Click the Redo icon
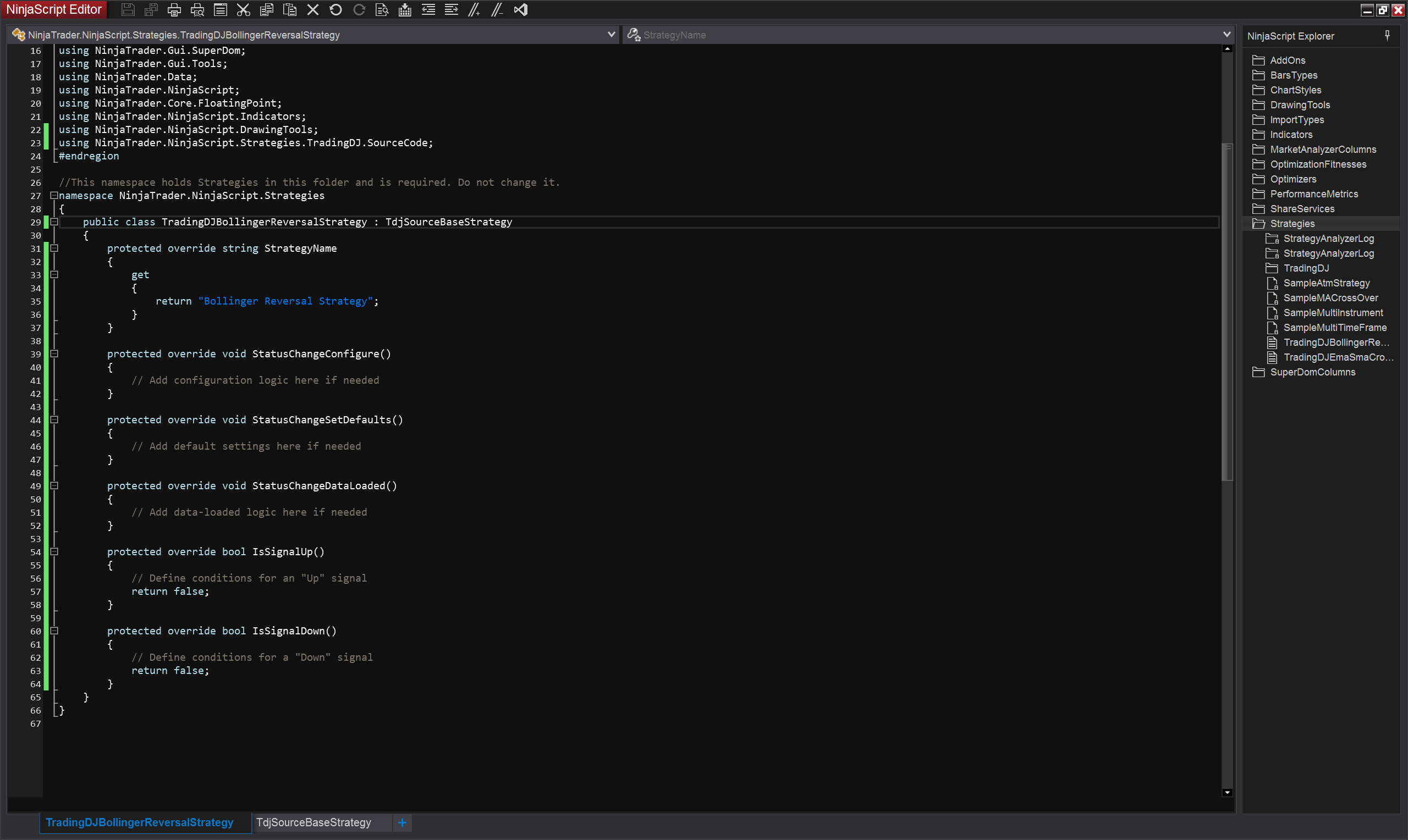Image resolution: width=1408 pixels, height=840 pixels. click(359, 10)
